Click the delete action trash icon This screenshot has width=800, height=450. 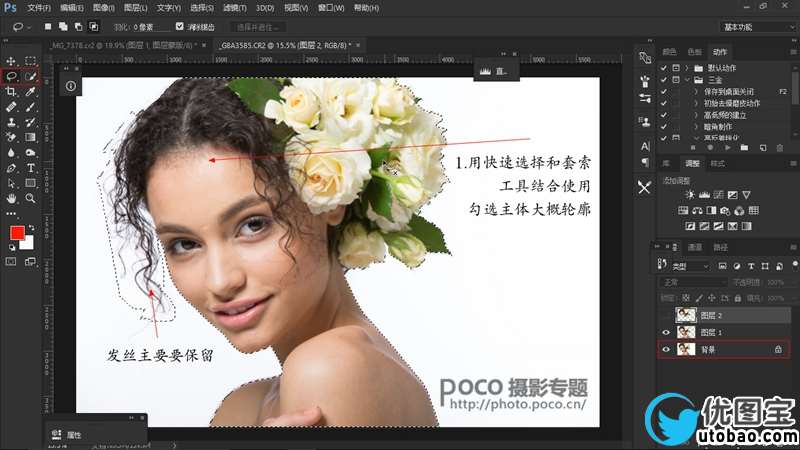click(780, 148)
